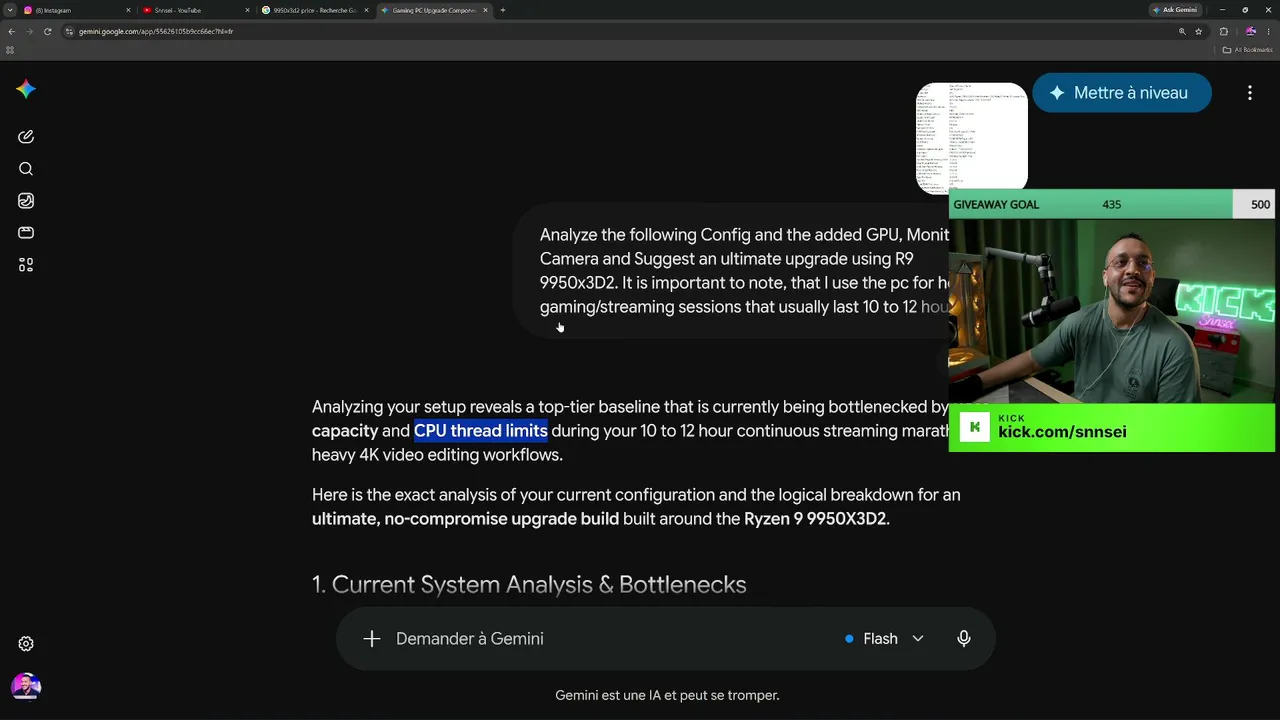Open the Chrome profile avatar
The height and width of the screenshot is (720, 1280).
(1251, 31)
